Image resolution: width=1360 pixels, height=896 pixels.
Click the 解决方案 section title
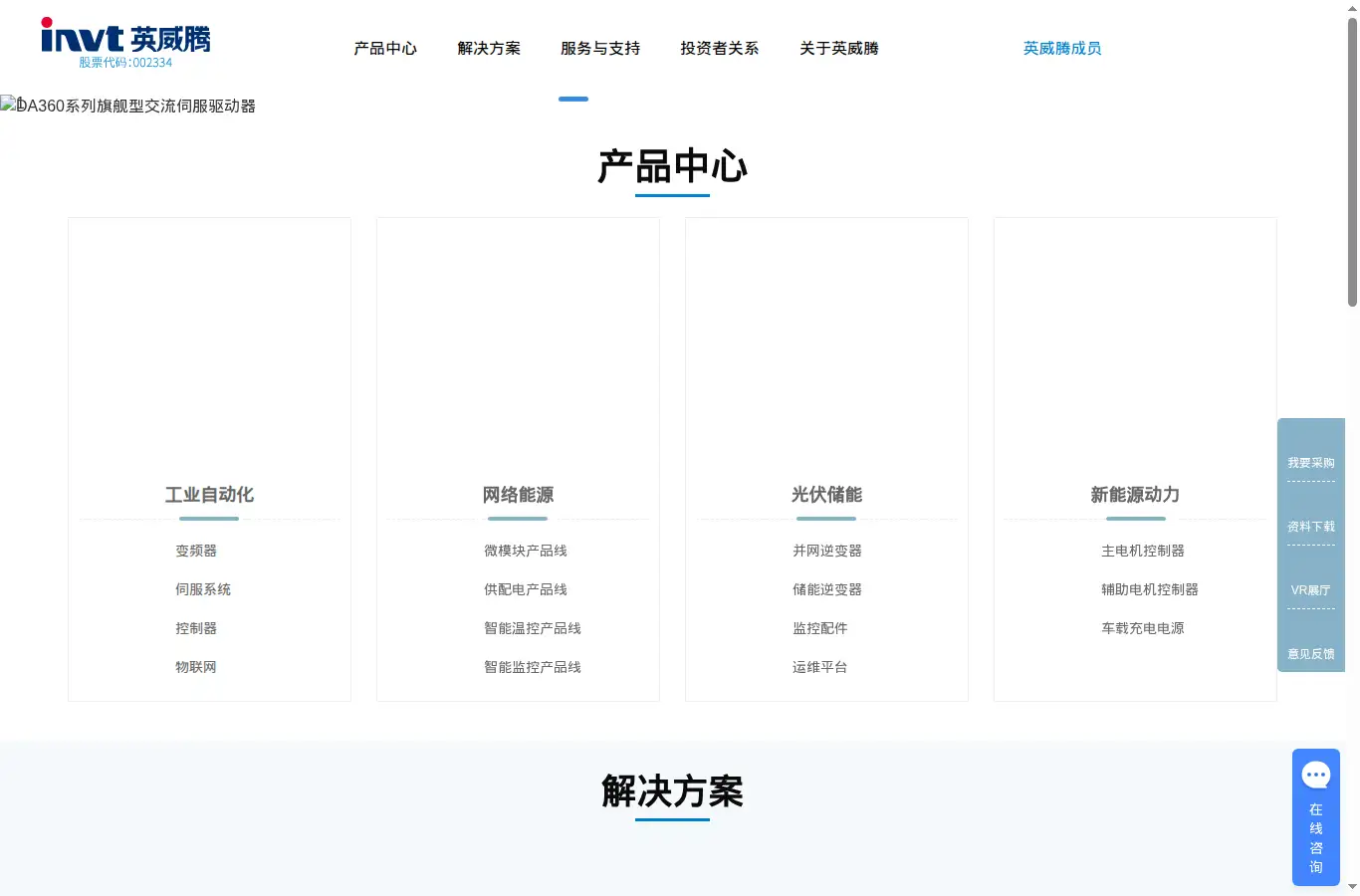point(673,791)
